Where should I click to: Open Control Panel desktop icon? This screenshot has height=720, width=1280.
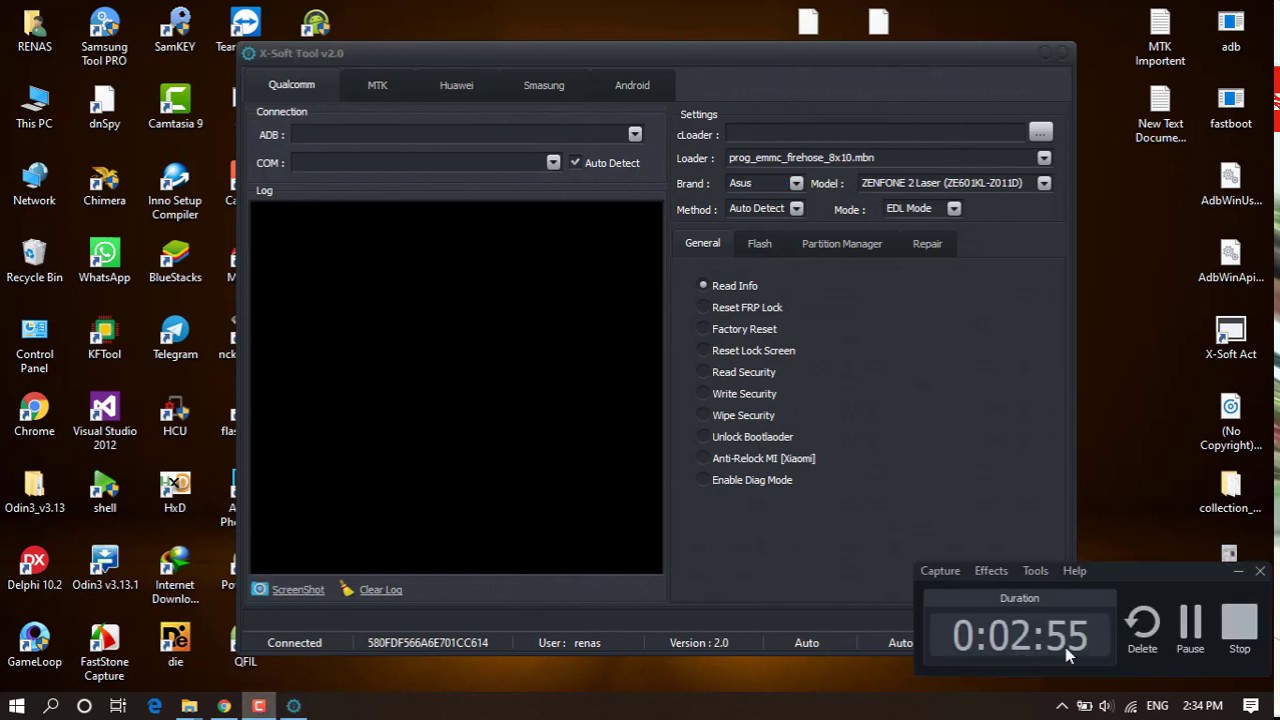34,345
